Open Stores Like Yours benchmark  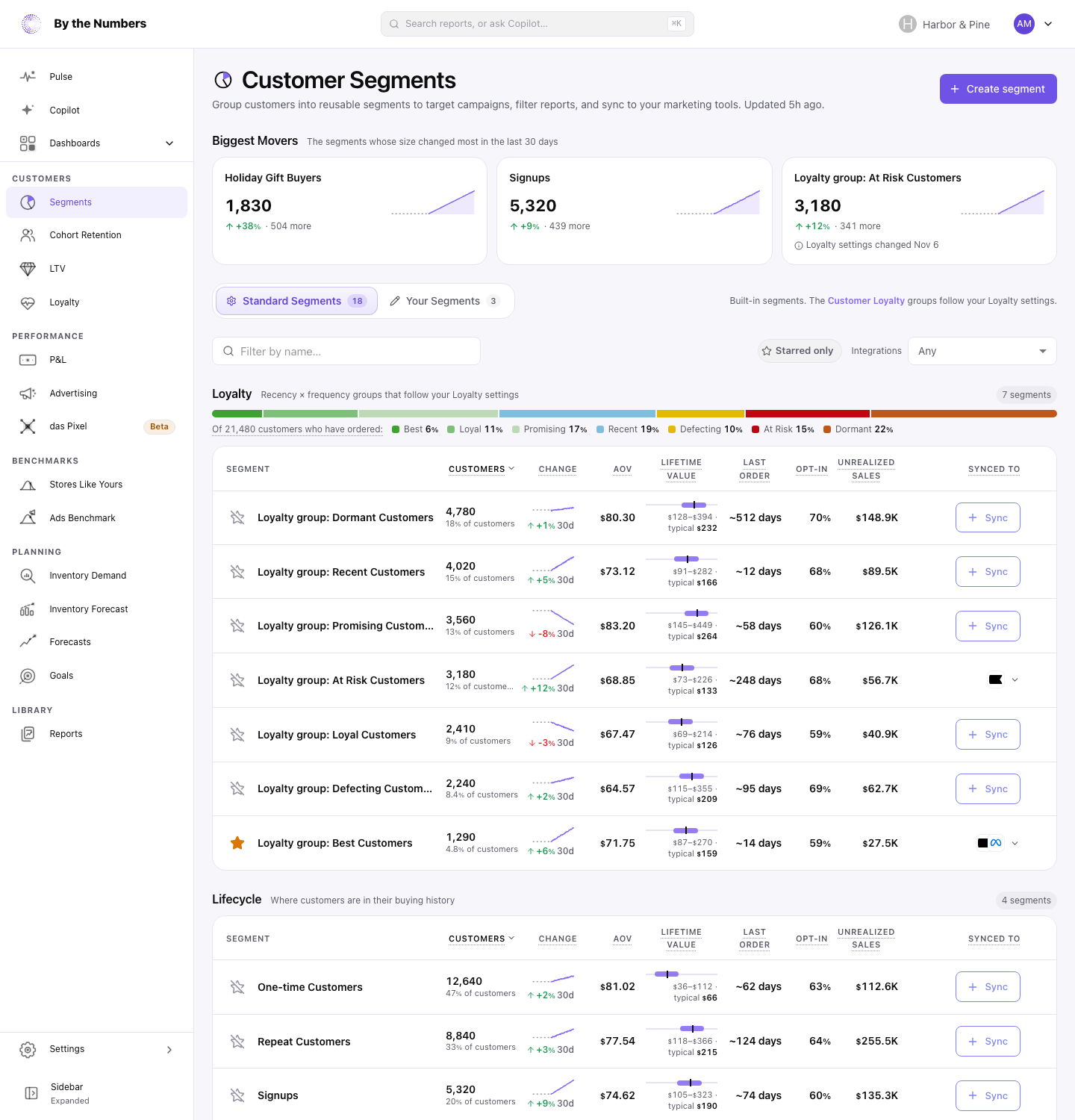(96, 485)
